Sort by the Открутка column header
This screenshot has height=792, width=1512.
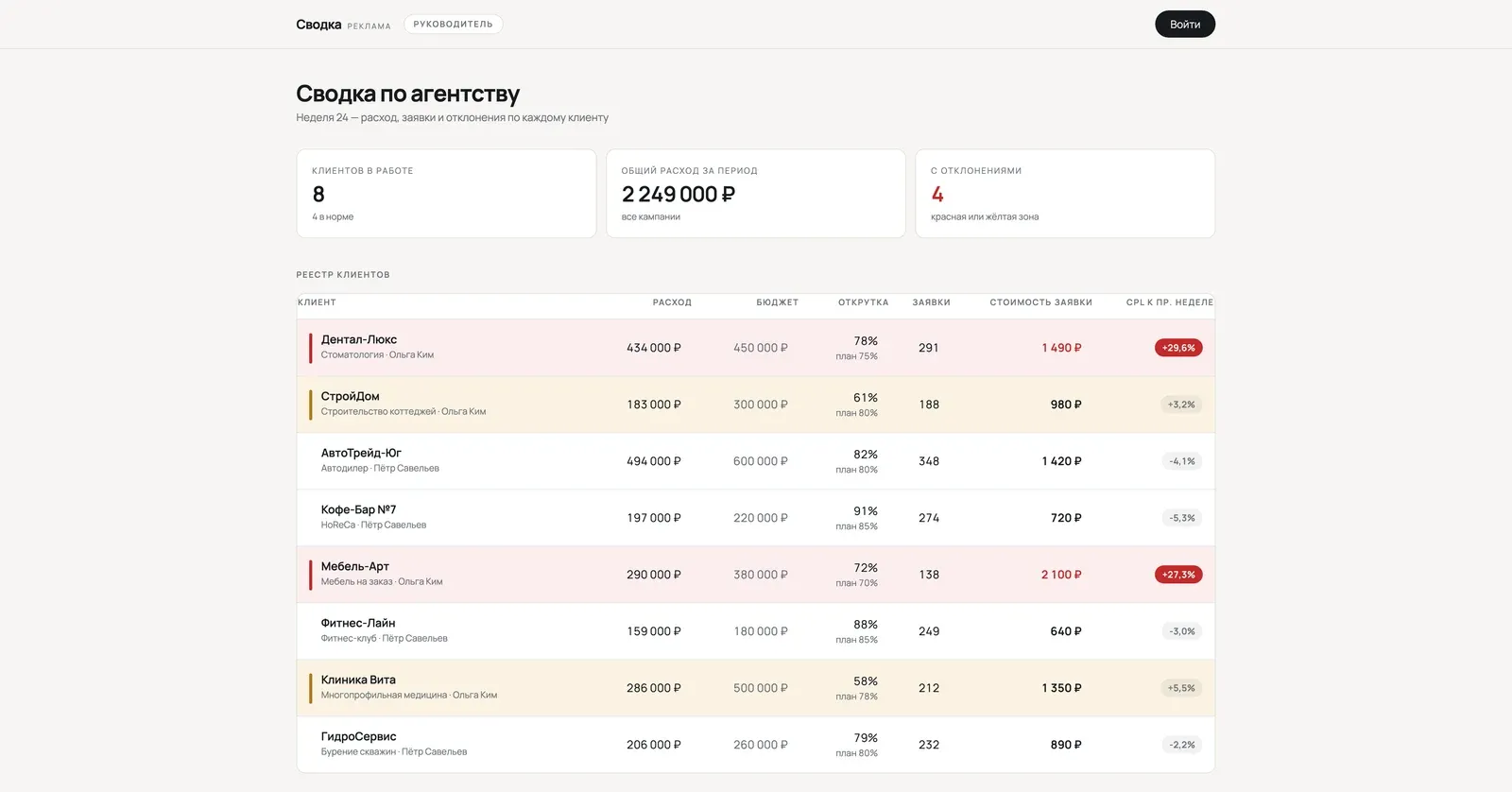pos(863,302)
